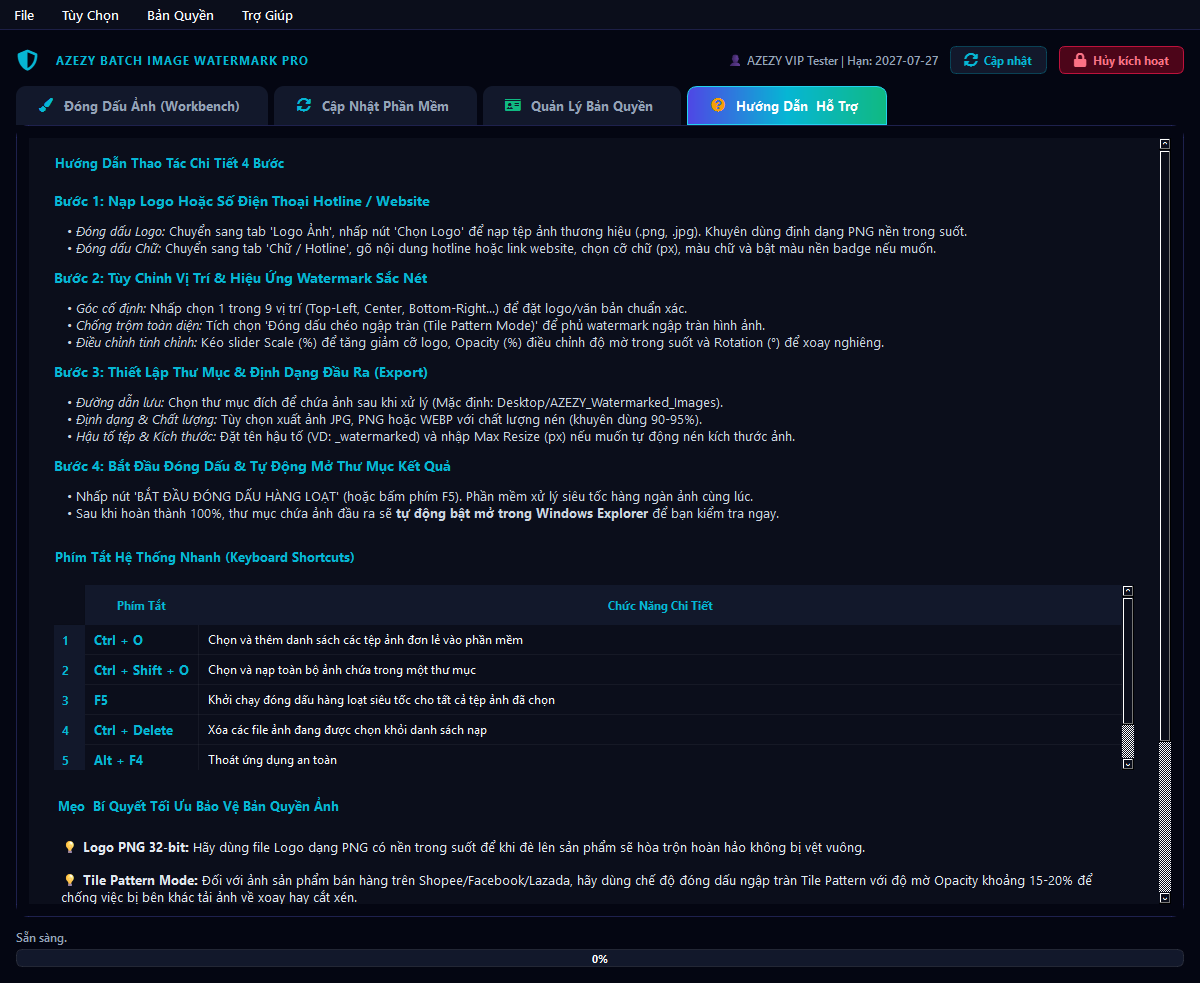Viewport: 1200px width, 983px height.
Task: Open the Trợ Giúp menu
Action: point(267,15)
